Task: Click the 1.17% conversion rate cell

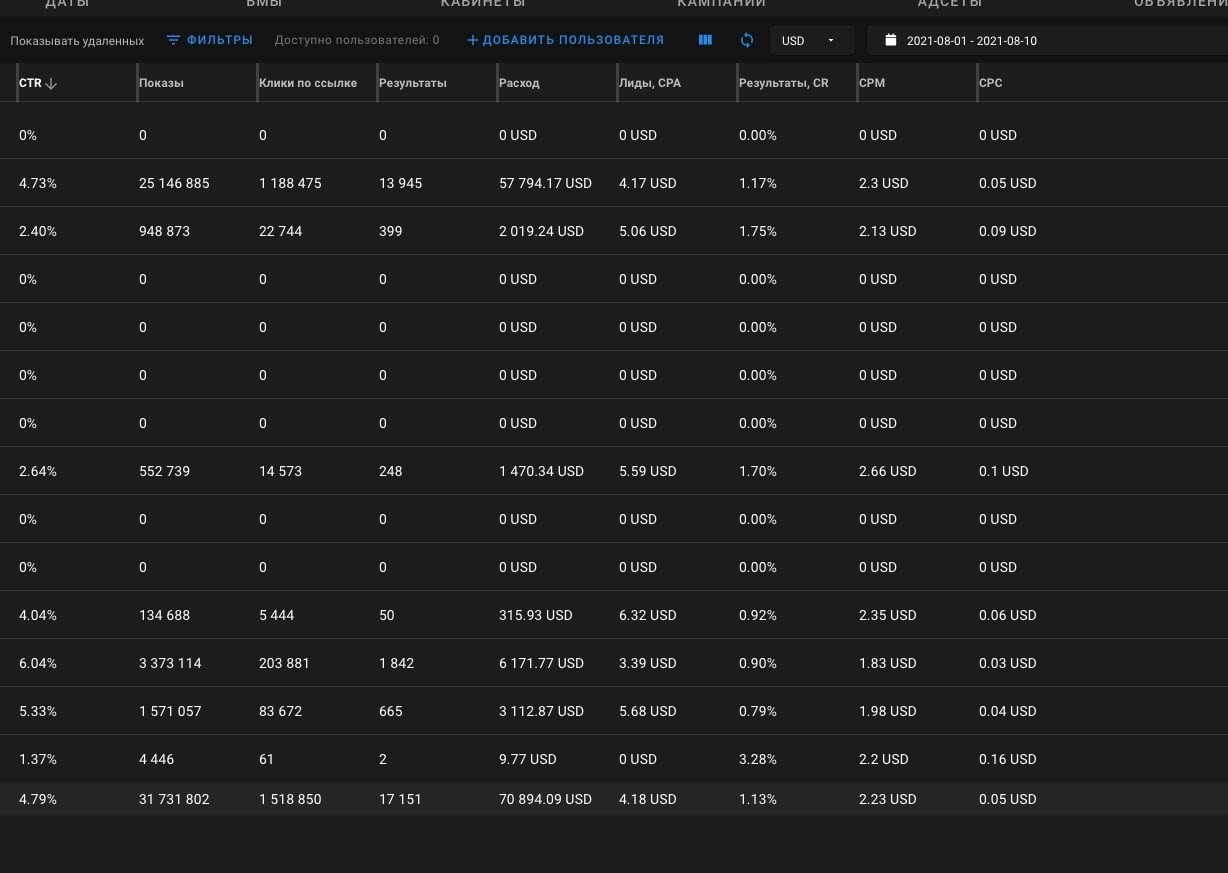Action: click(x=758, y=183)
